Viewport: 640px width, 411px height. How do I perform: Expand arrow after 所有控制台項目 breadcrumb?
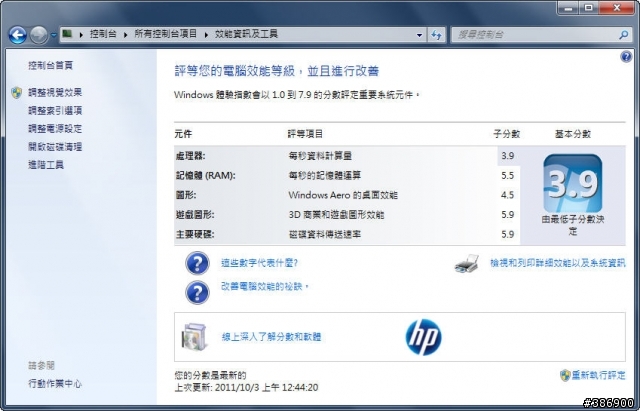pos(206,35)
